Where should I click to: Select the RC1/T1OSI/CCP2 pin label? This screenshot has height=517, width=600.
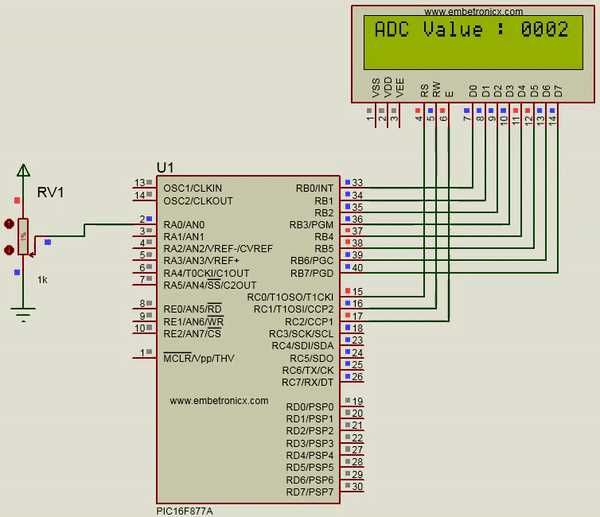293,309
